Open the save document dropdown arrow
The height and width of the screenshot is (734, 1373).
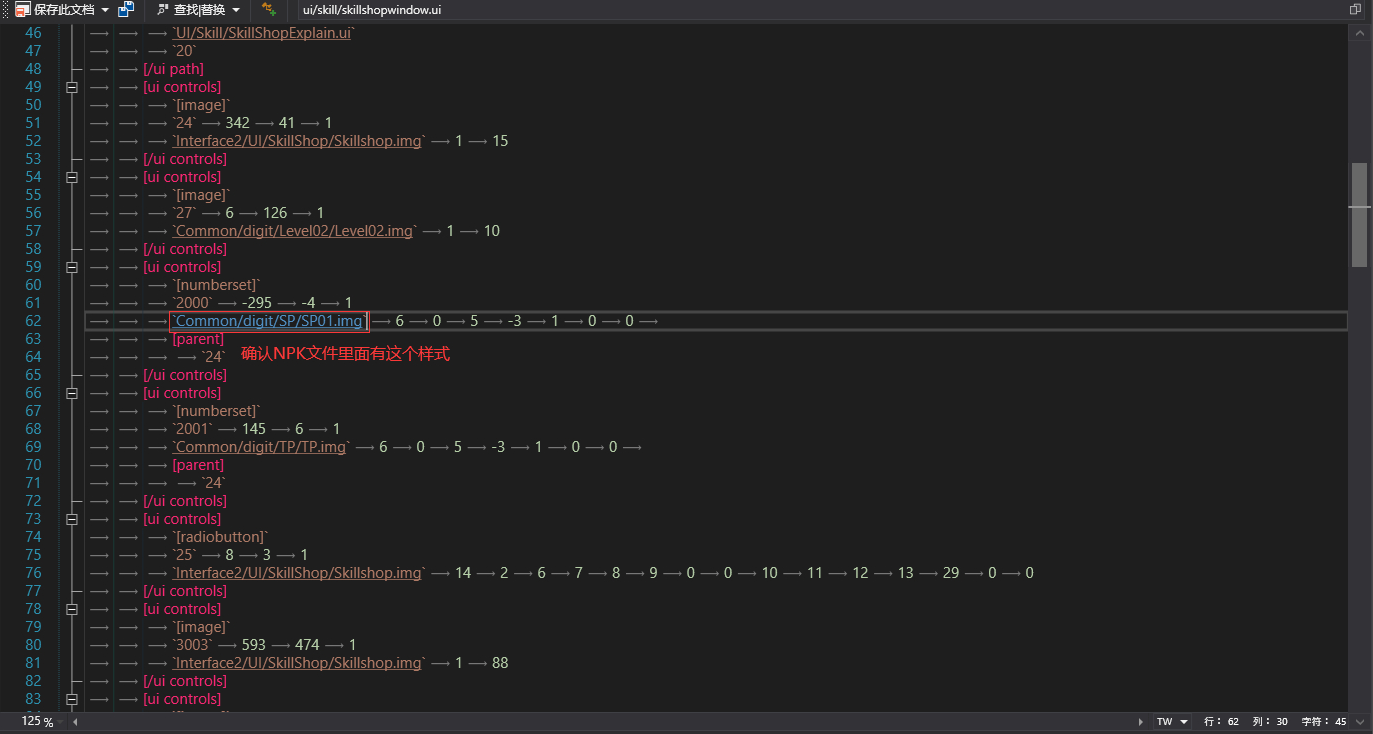[x=105, y=10]
